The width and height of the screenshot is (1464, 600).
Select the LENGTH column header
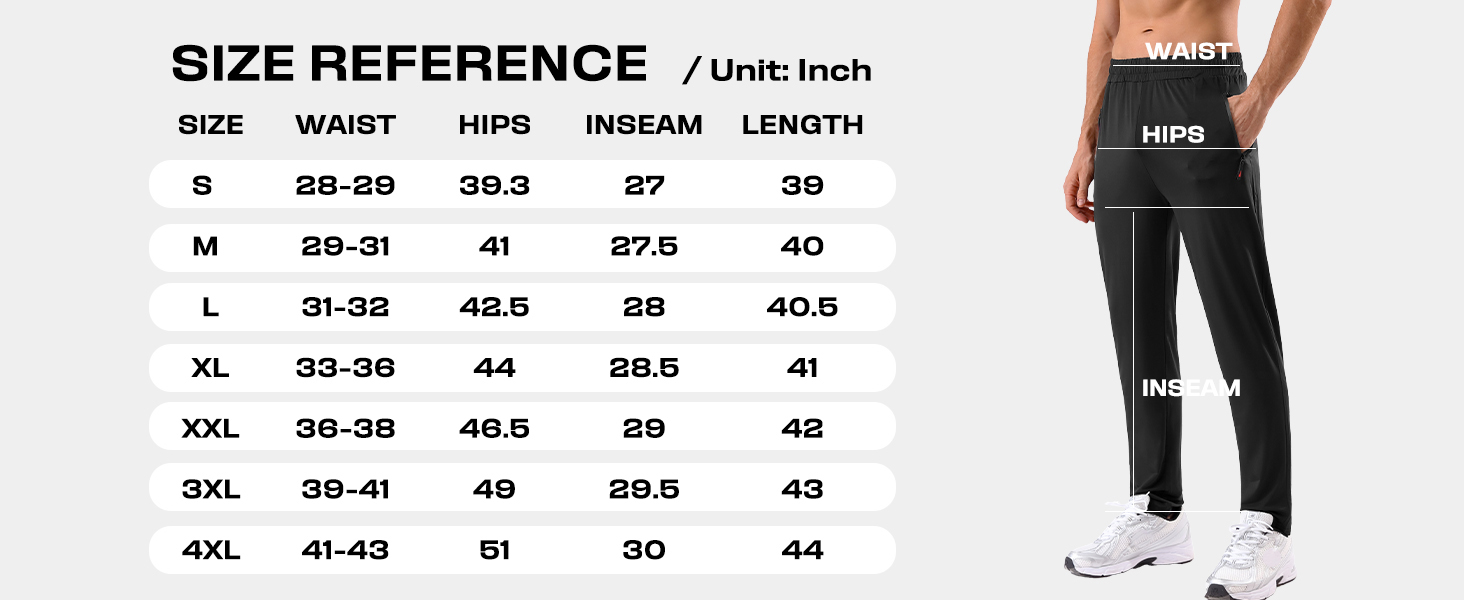pyautogui.click(x=802, y=125)
